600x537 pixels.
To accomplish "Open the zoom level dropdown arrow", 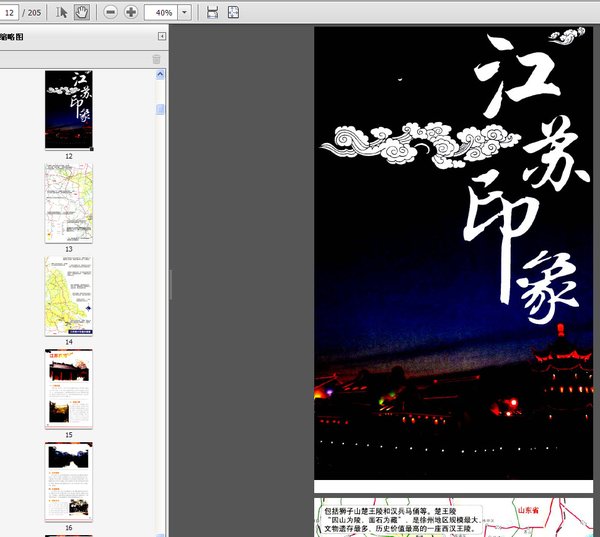I will pyautogui.click(x=184, y=13).
